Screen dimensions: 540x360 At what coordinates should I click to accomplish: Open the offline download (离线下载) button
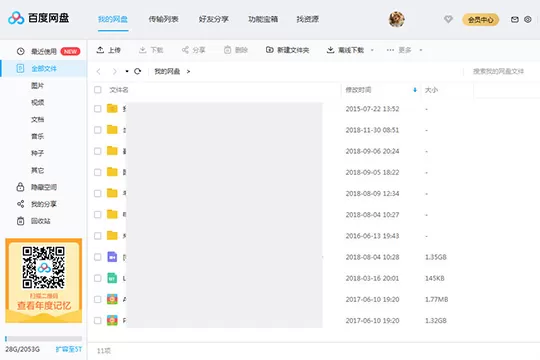(345, 50)
